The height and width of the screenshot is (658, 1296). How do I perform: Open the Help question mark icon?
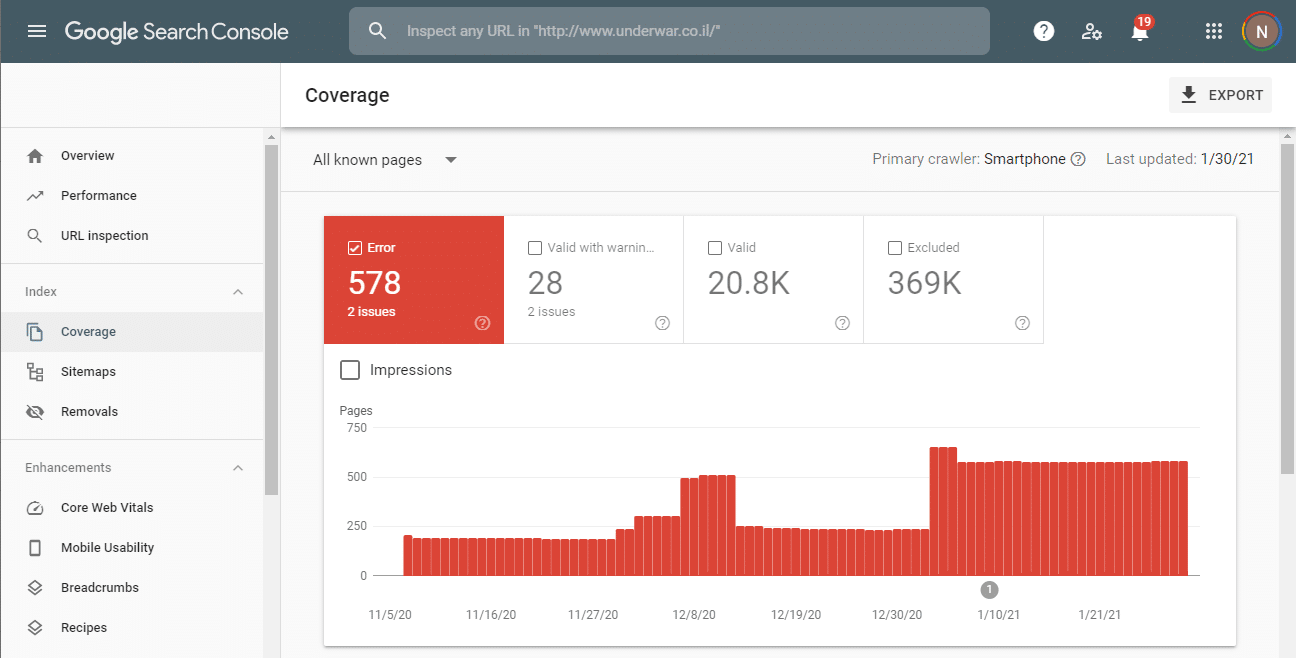(1044, 31)
